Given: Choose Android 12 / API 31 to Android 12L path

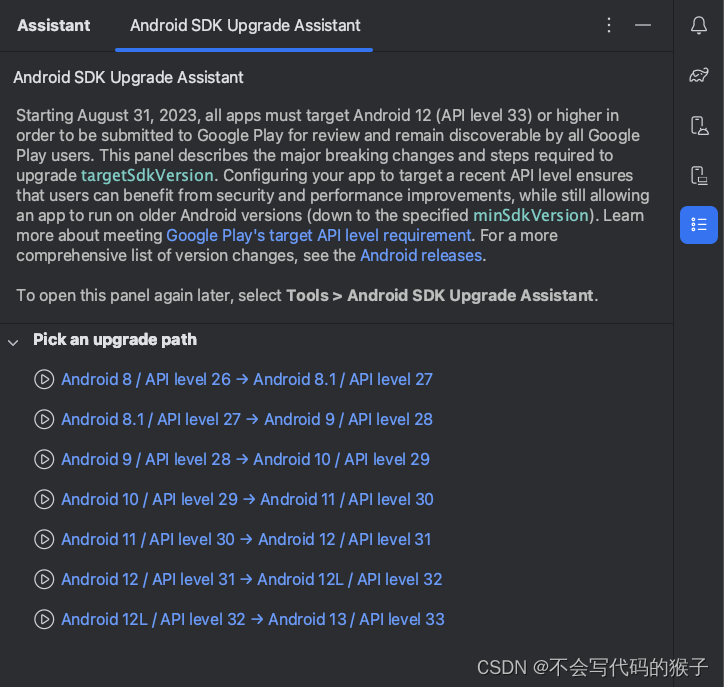Looking at the screenshot, I should 251,580.
